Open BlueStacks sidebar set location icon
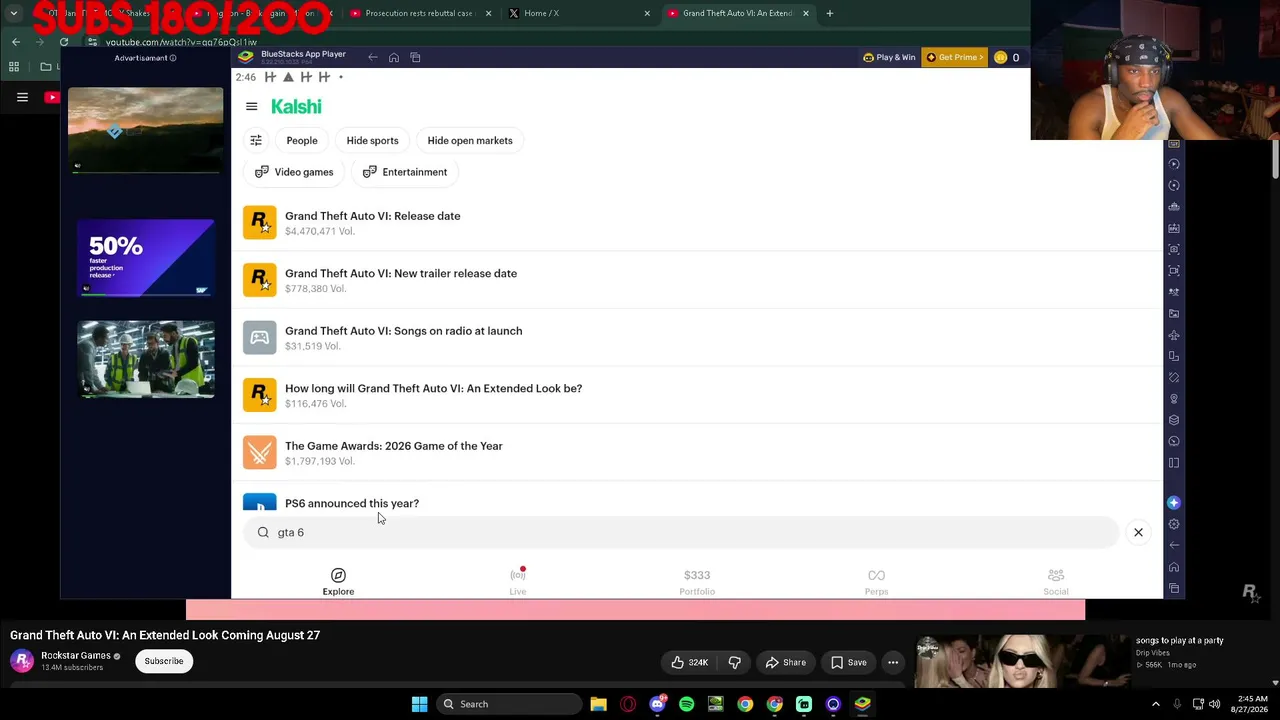1280x720 pixels. (x=1174, y=399)
